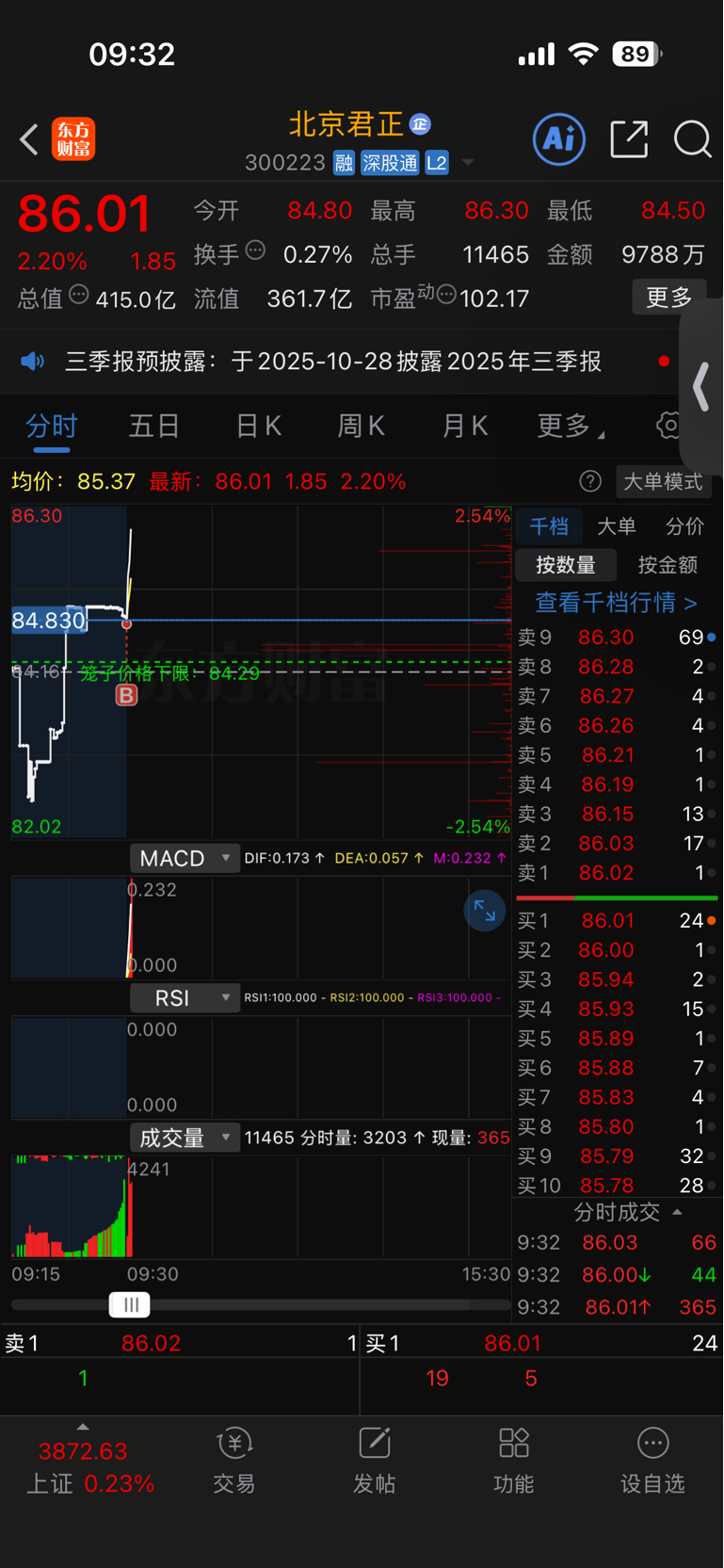The image size is (724, 1568).
Task: Tap the 9:32 86.00 44 trade row
Action: 617,1275
